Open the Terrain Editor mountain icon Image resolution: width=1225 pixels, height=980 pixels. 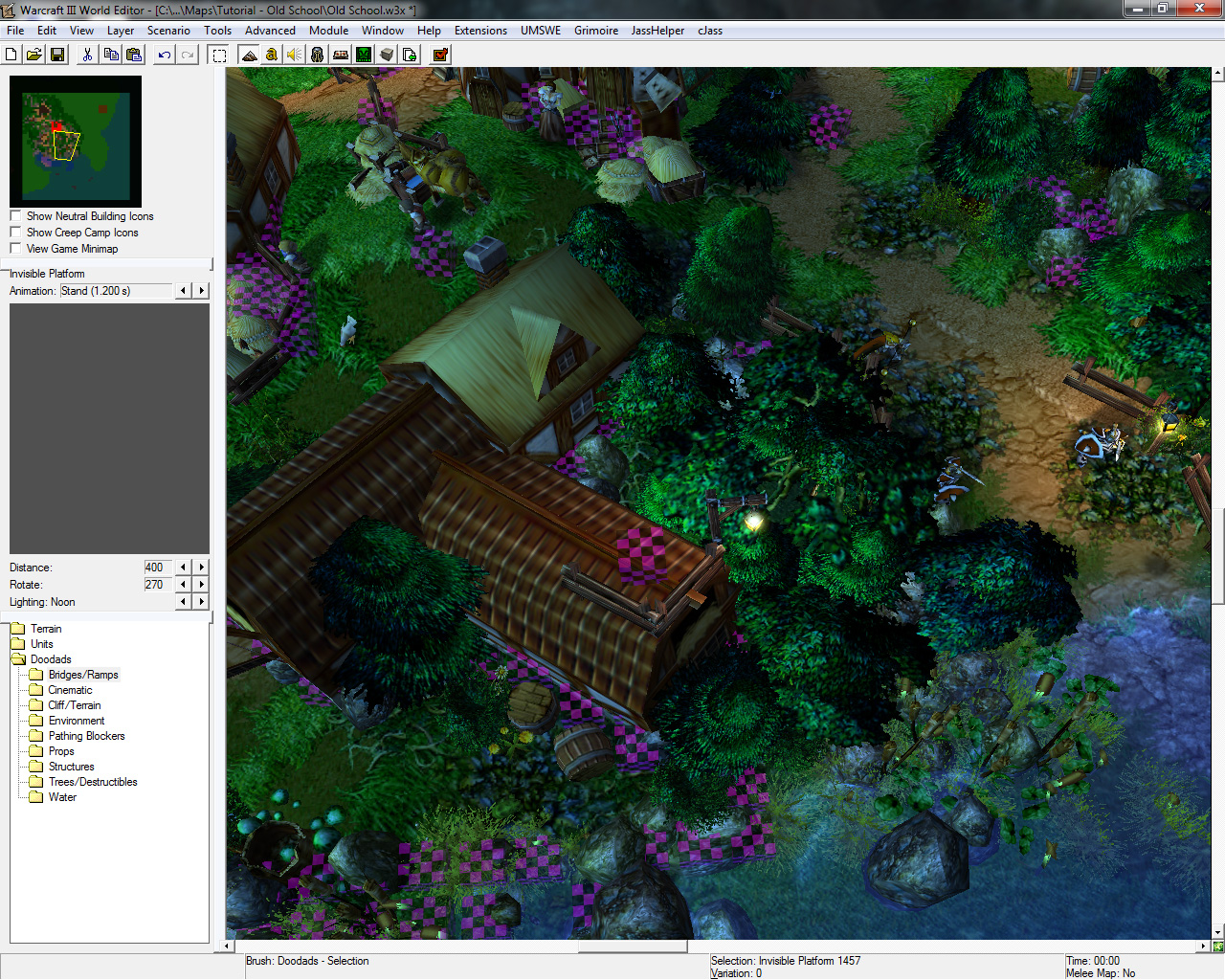point(250,55)
